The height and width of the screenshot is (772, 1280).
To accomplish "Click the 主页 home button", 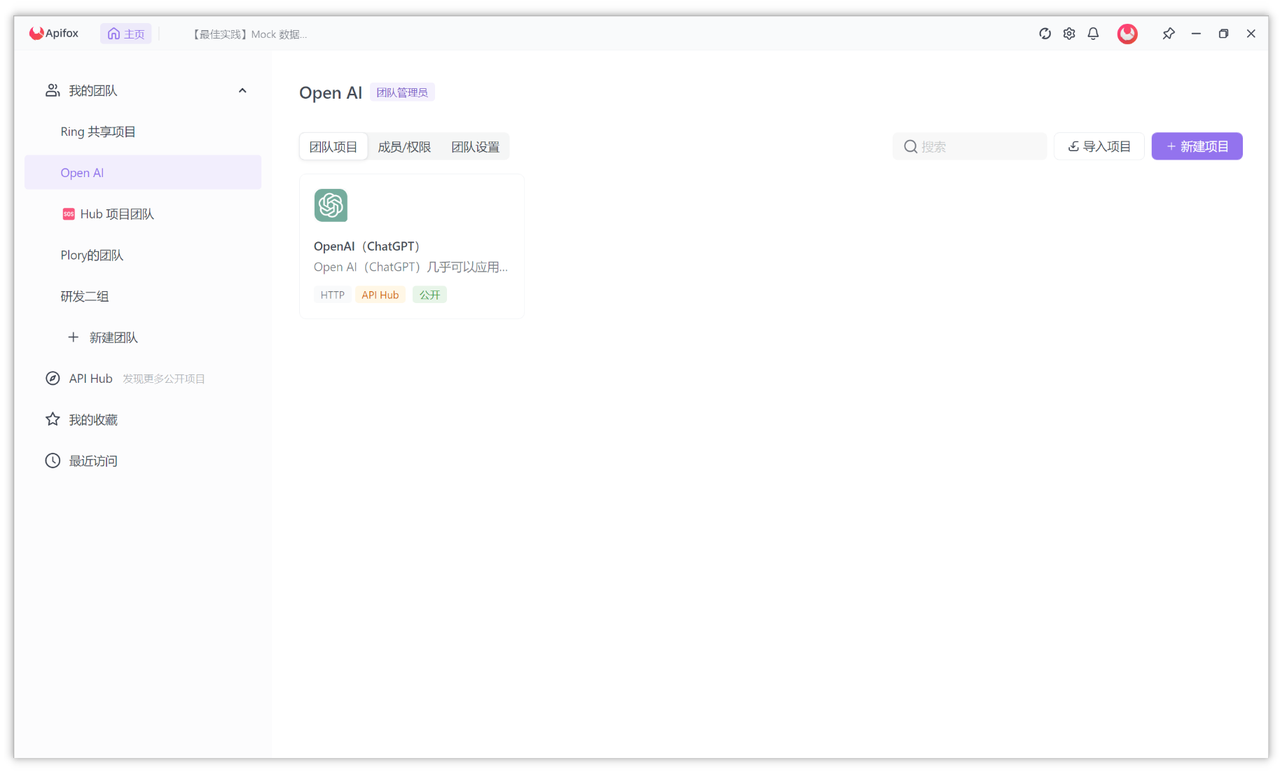I will pyautogui.click(x=126, y=33).
